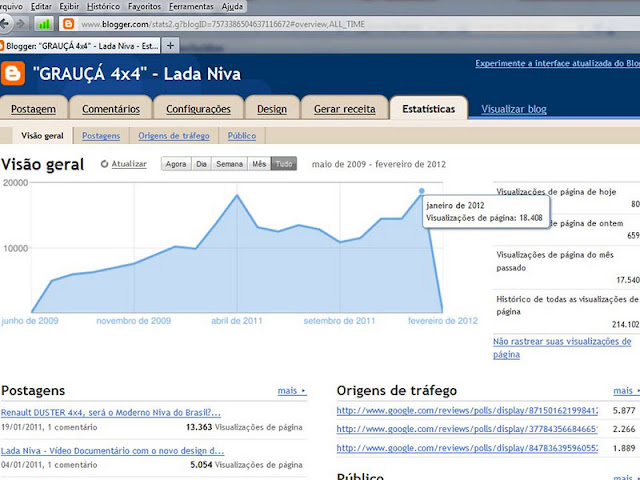The image size is (640, 480).
Task: Click mais link next to Origens de tráfego
Action: click(626, 391)
